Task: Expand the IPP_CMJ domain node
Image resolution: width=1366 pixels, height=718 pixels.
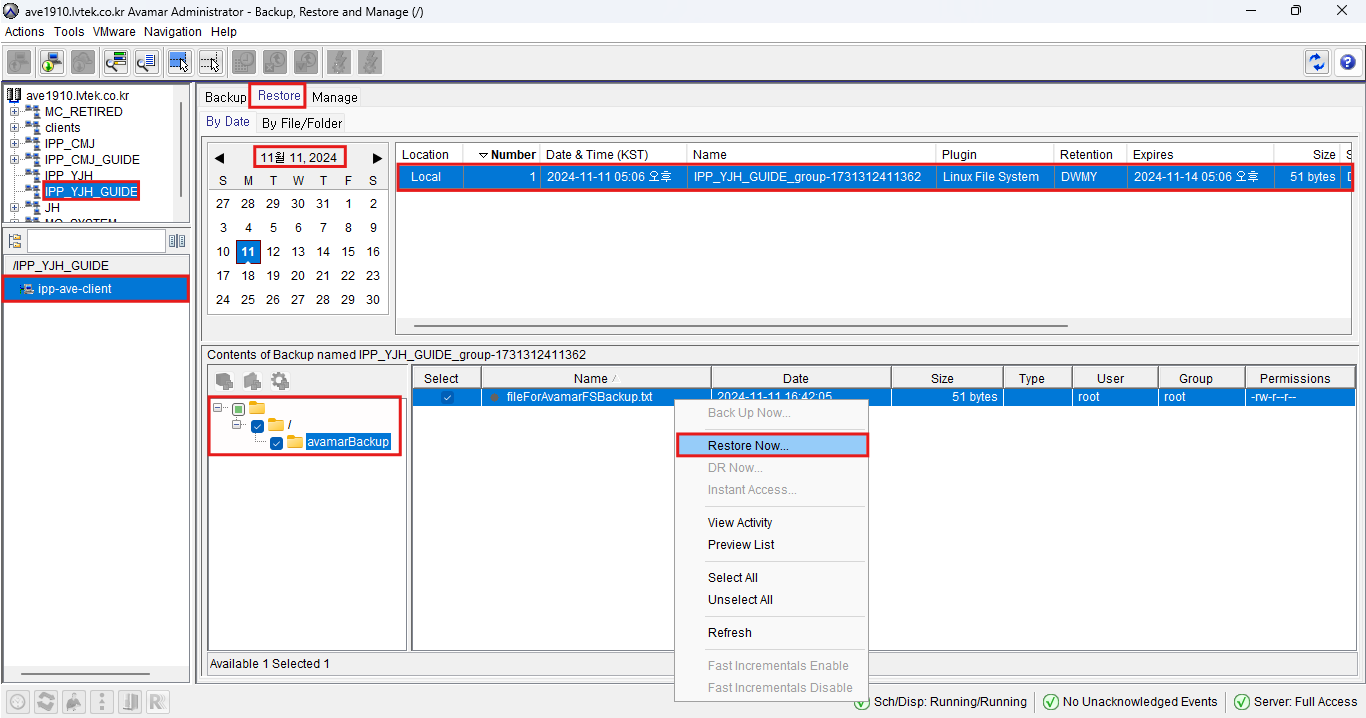Action: tap(15, 144)
